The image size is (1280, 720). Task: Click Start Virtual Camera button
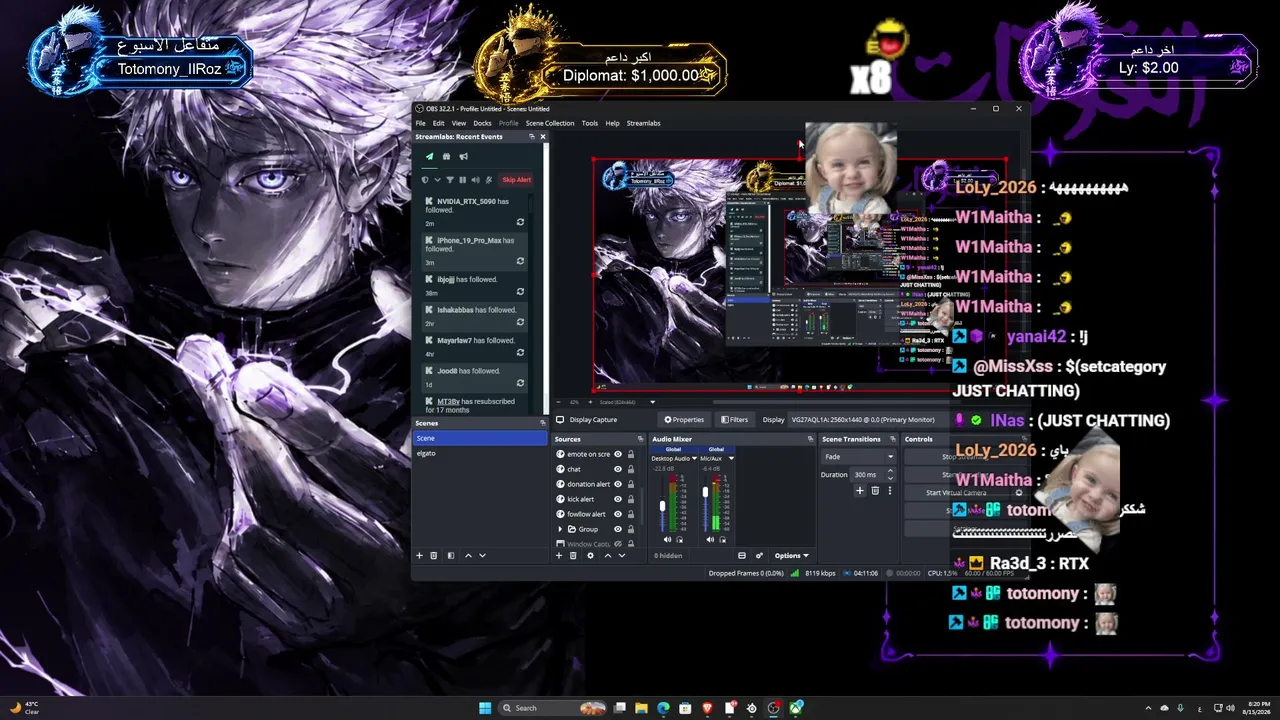point(956,493)
